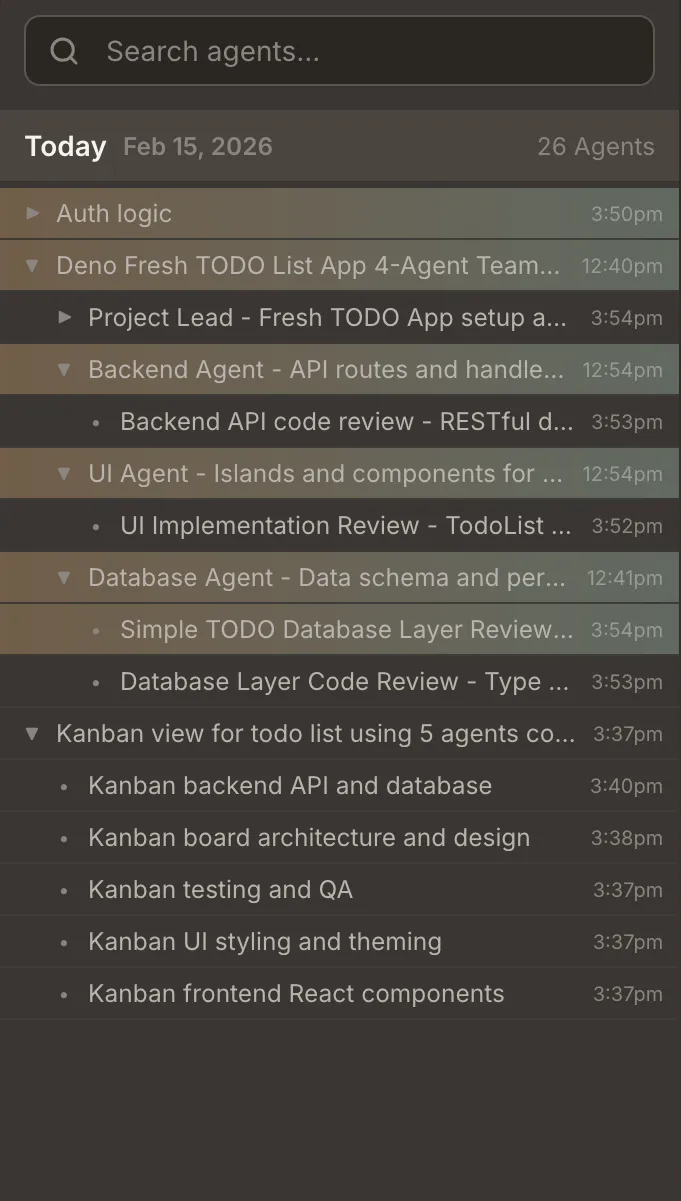
Task: Click the magnifying glass search icon
Action: coord(63,50)
